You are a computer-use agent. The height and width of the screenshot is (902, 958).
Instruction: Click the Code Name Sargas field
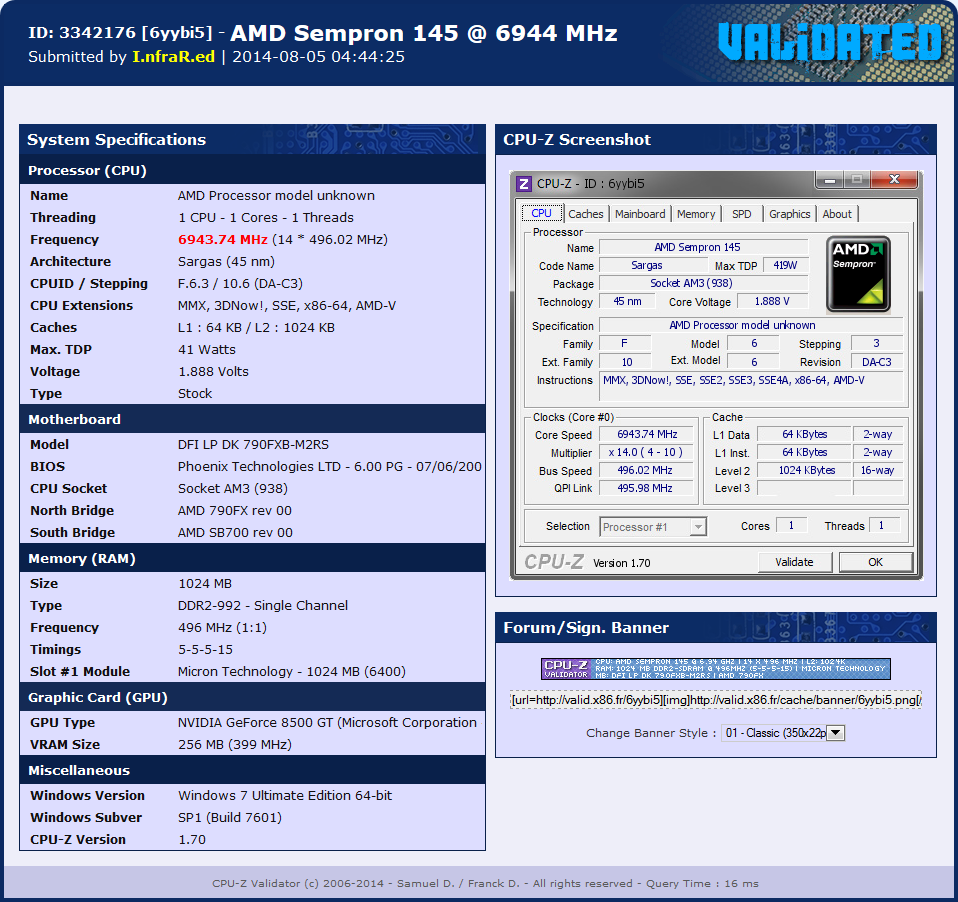(653, 265)
